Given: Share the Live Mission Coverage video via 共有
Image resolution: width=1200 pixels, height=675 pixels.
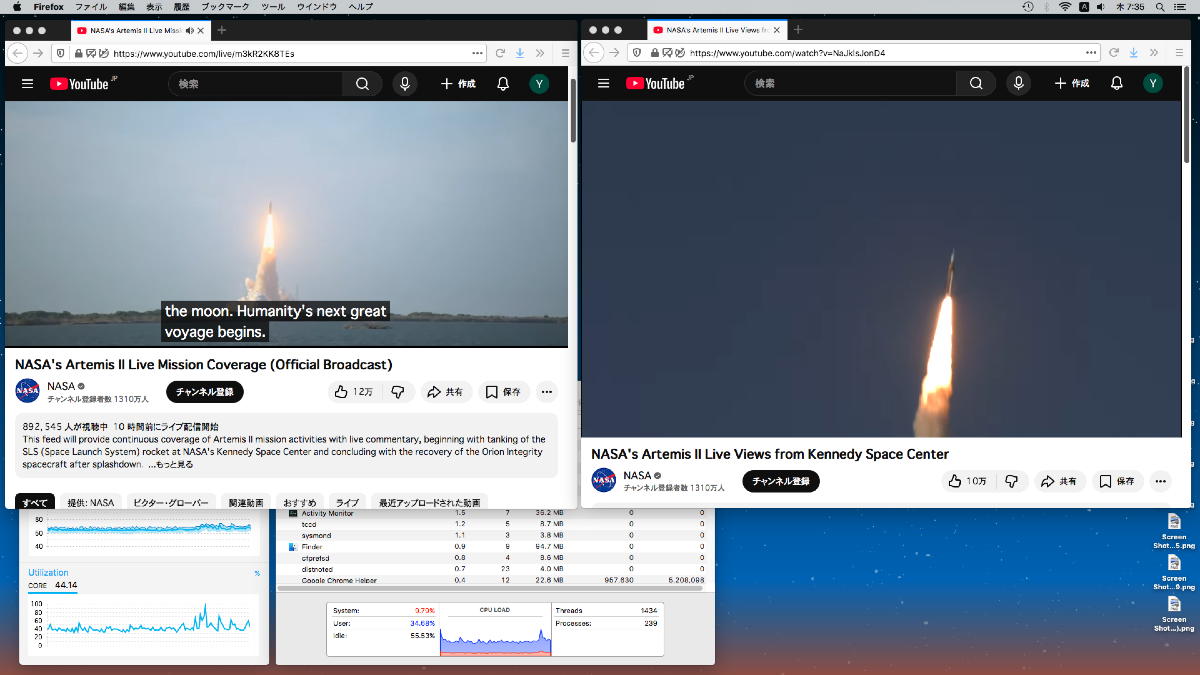Looking at the screenshot, I should point(446,392).
